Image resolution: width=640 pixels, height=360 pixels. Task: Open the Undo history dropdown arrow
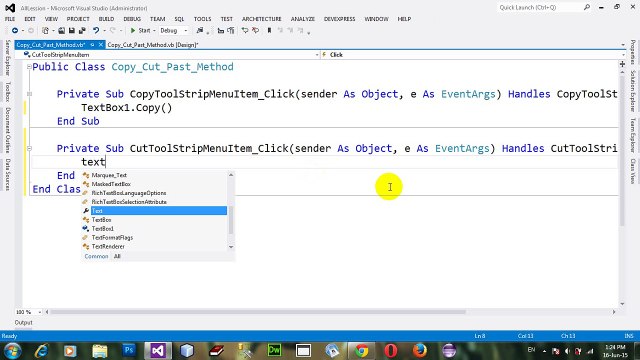pos(104,31)
